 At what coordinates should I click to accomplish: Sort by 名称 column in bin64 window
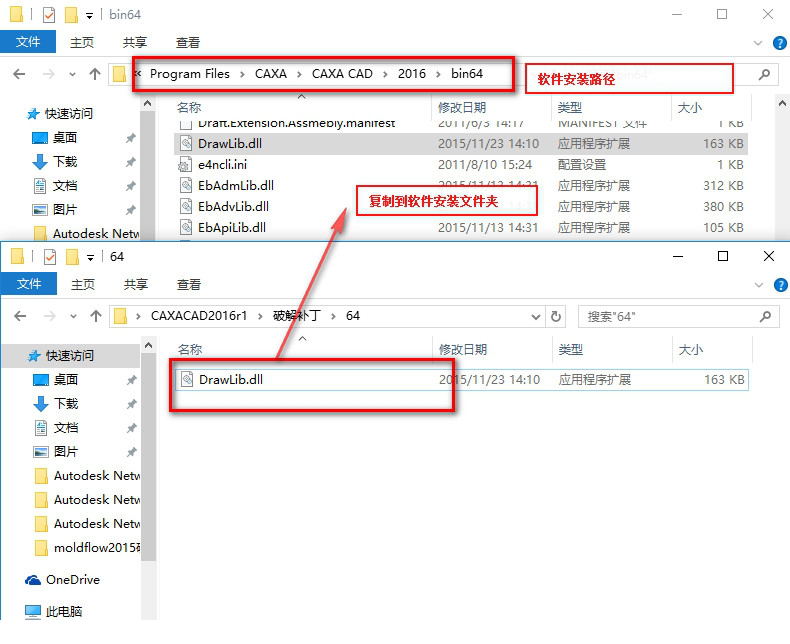(189, 107)
